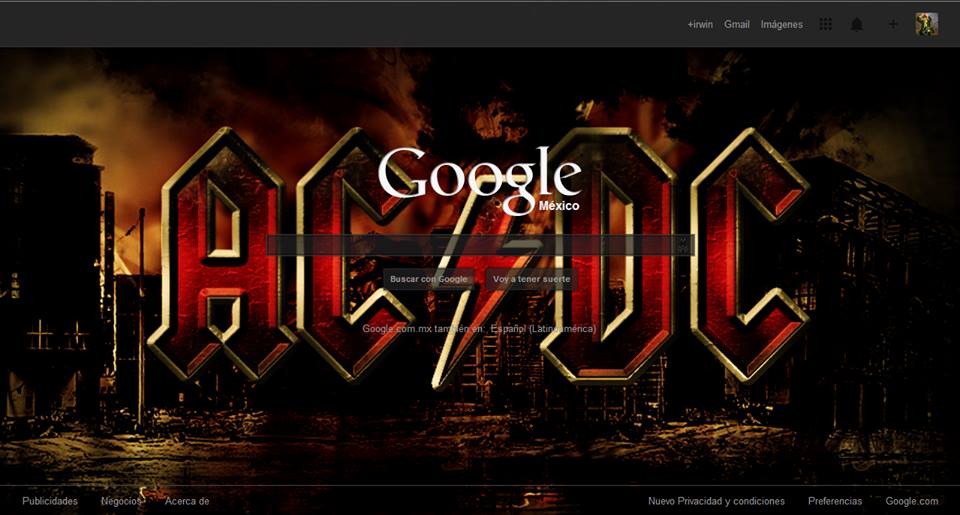Click Buscar con Google button
Image resolution: width=960 pixels, height=515 pixels.
tap(429, 279)
